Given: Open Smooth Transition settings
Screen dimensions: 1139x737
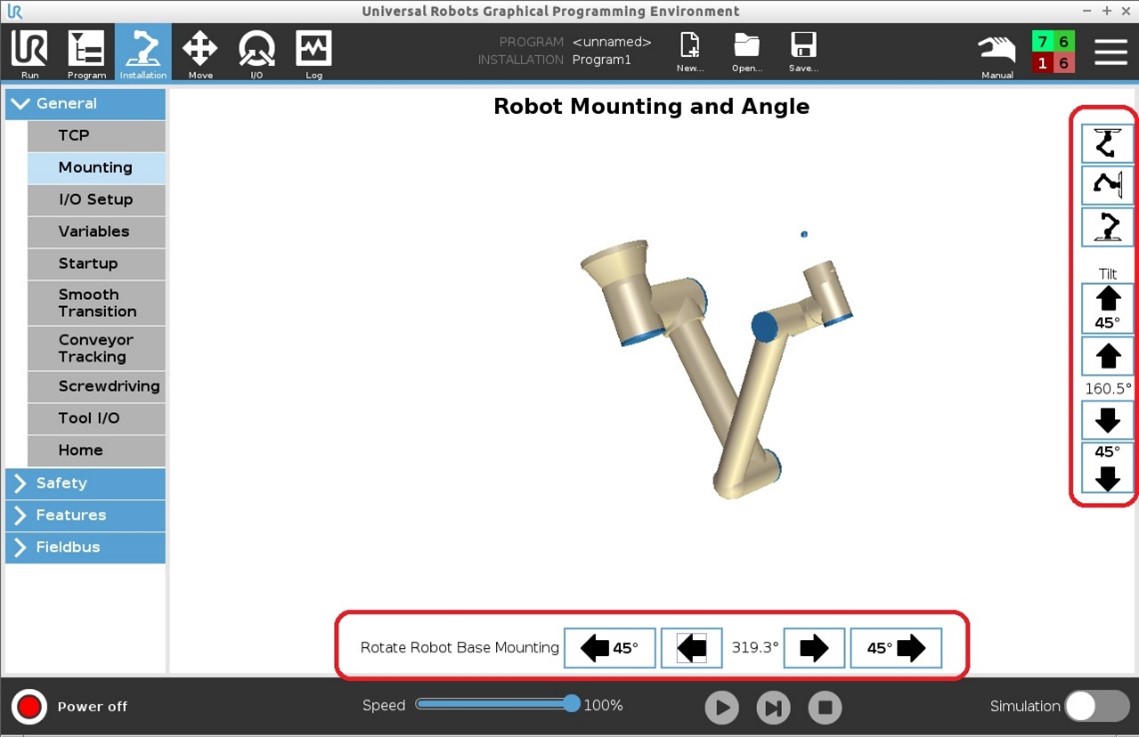Looking at the screenshot, I should tap(97, 303).
